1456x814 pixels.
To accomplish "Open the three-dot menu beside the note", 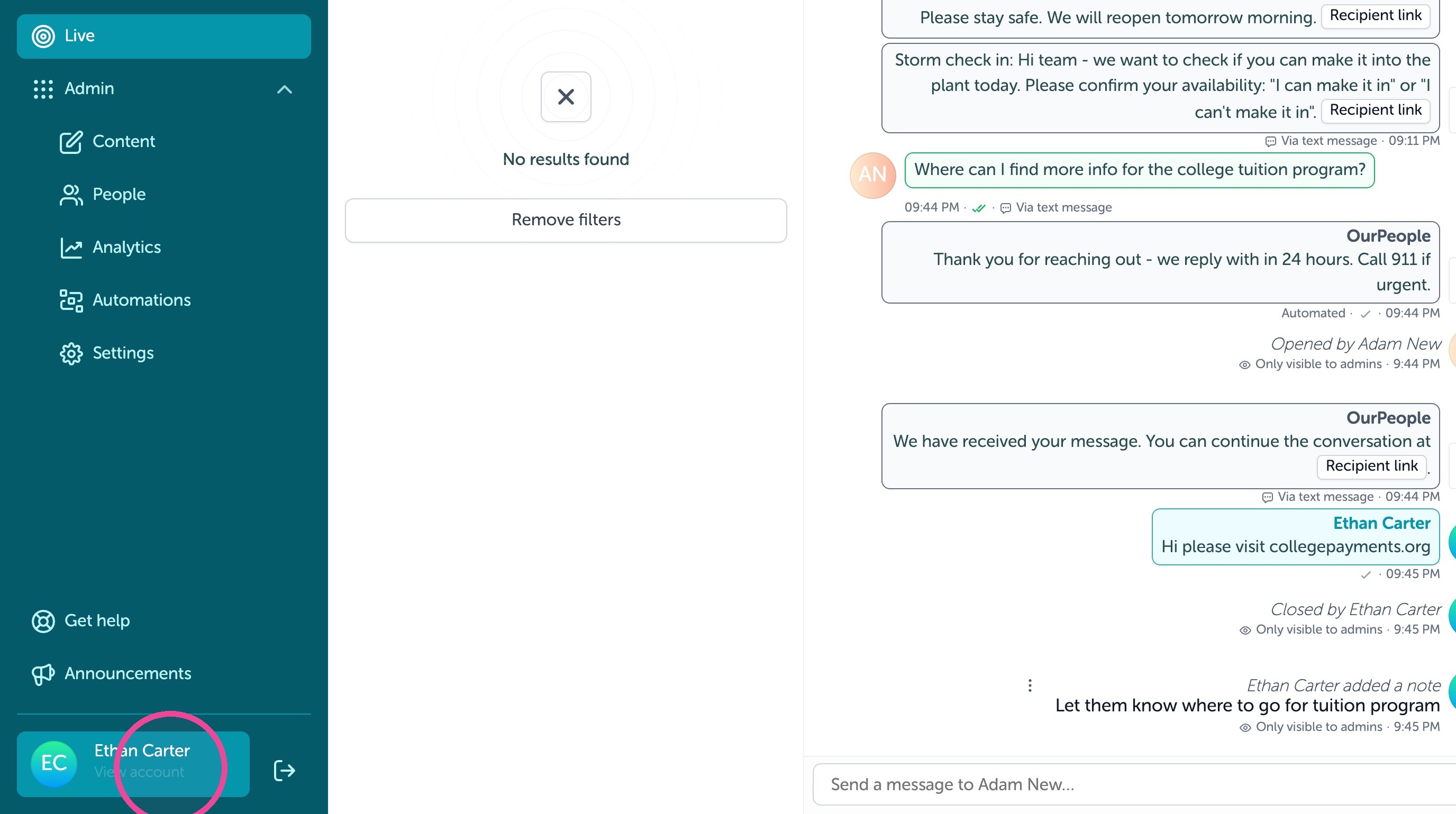I will click(x=1030, y=685).
